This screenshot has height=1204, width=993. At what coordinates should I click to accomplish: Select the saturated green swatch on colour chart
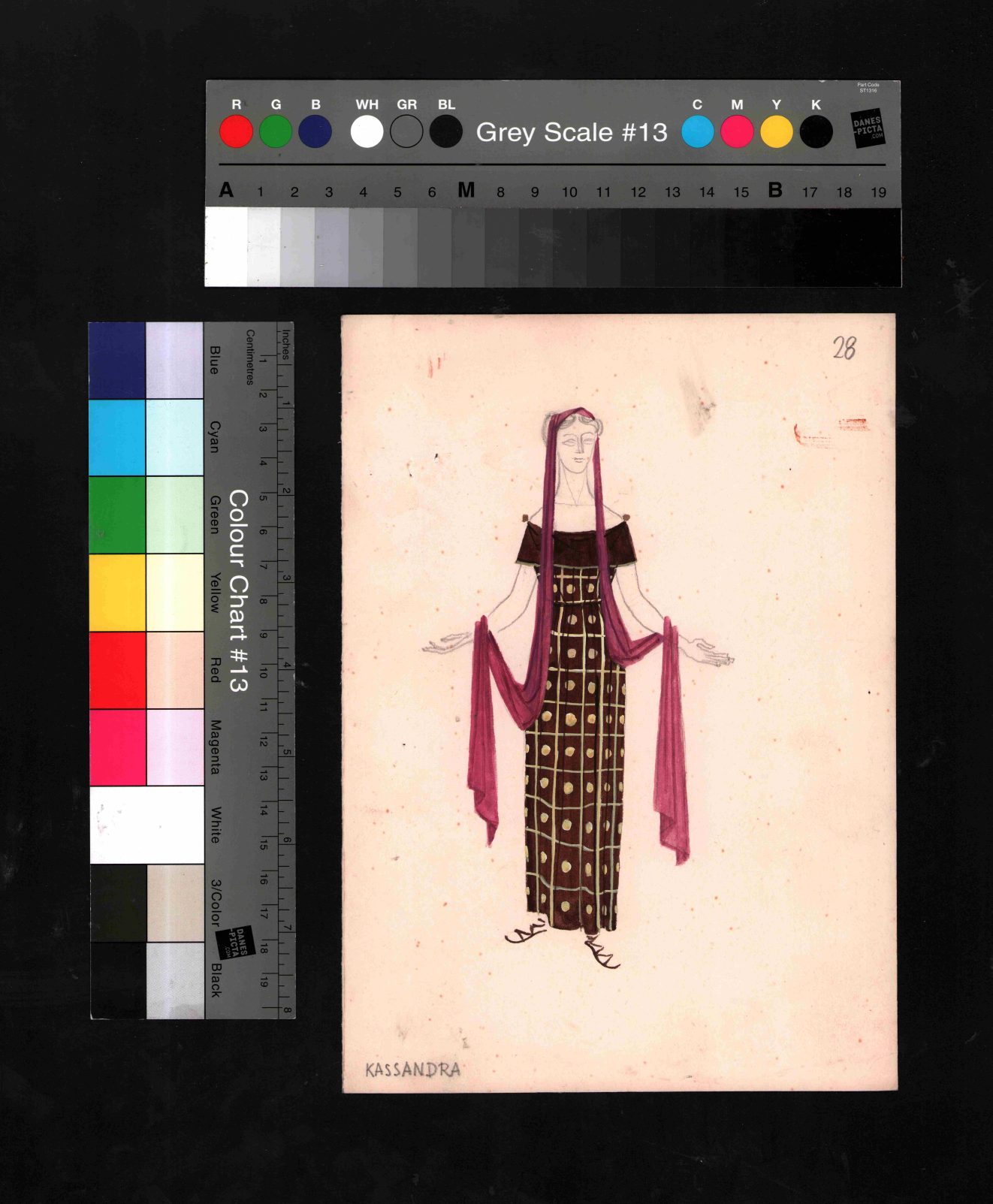pyautogui.click(x=117, y=514)
